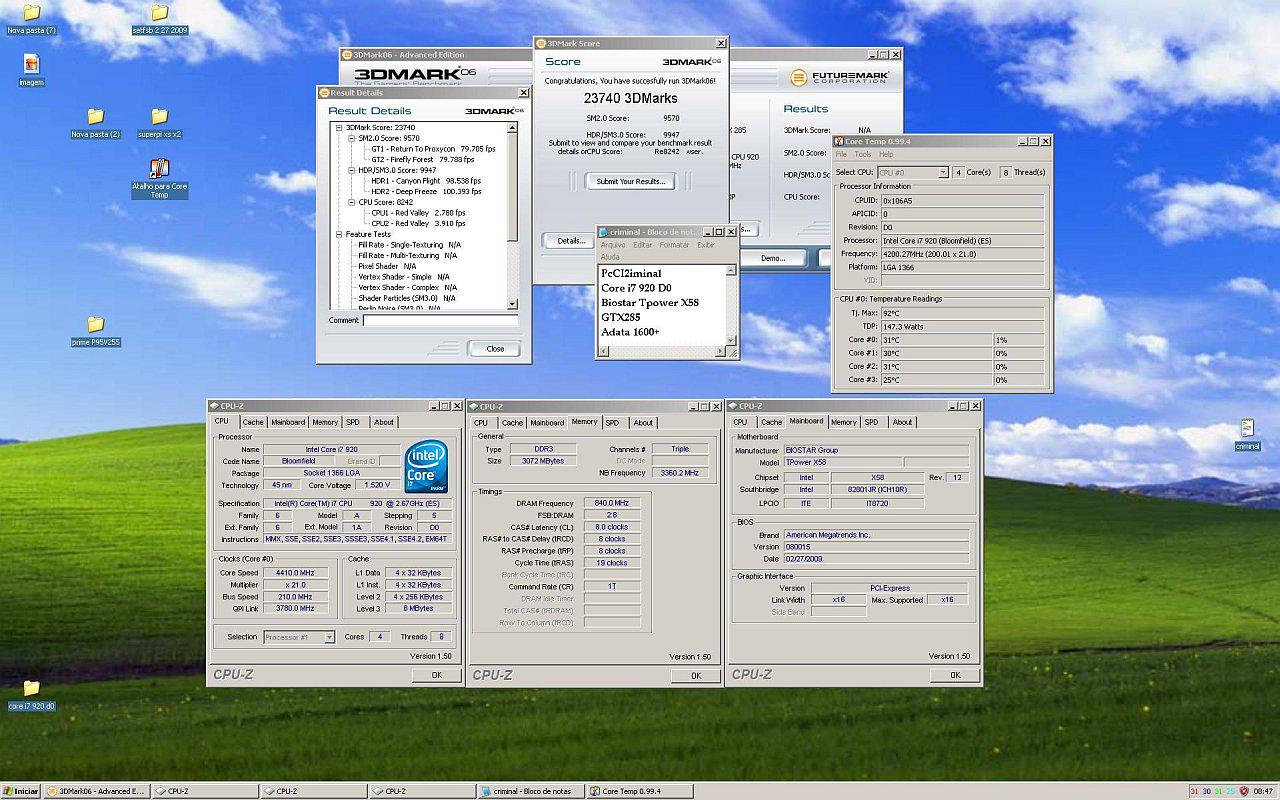Image resolution: width=1280 pixels, height=800 pixels.
Task: Select HDR2 - Deep Freeze row
Action: coord(427,192)
